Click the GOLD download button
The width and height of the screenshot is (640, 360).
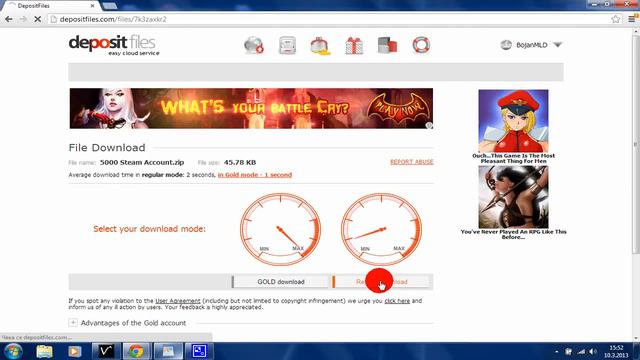pos(280,282)
